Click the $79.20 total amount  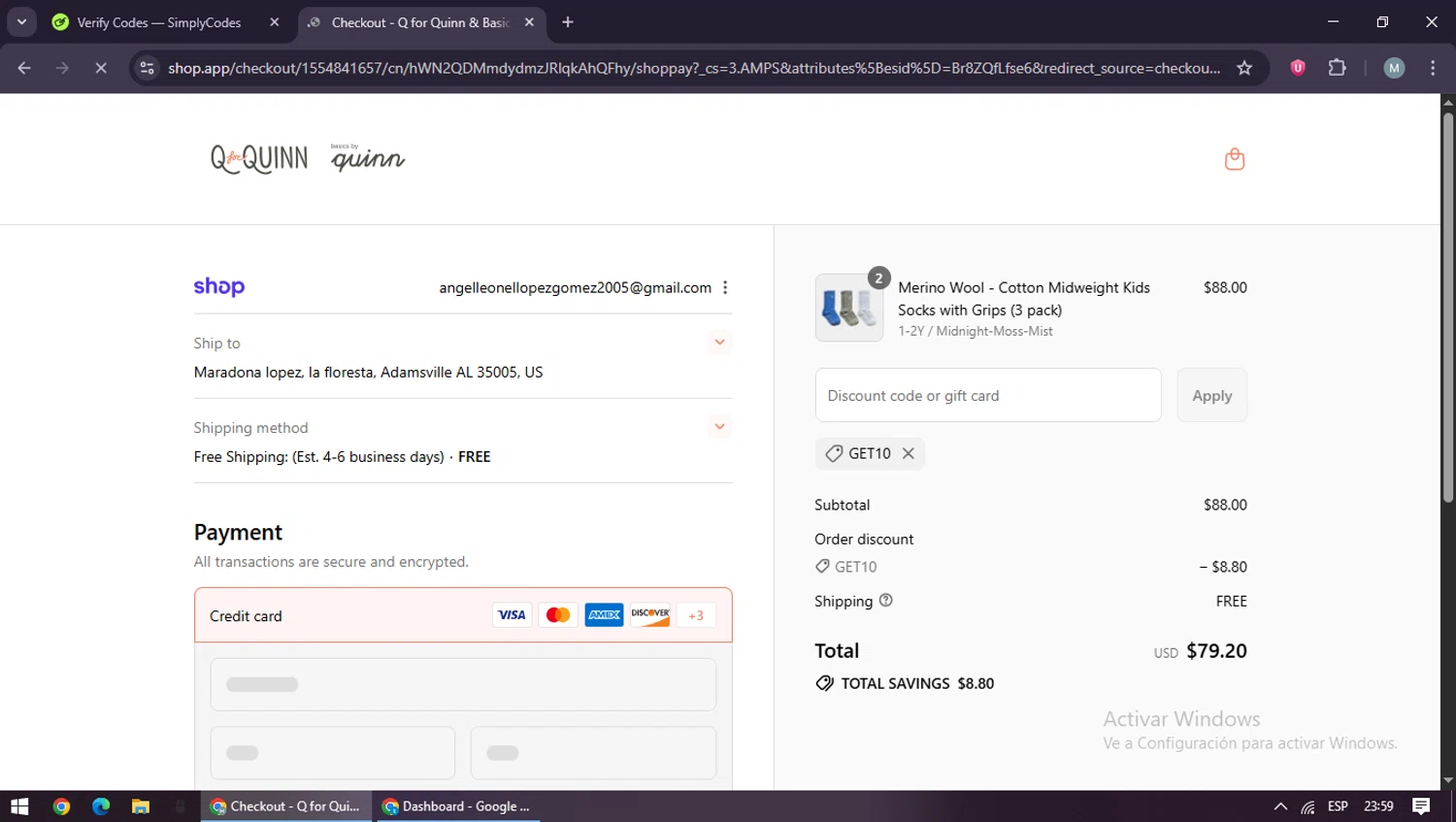(1216, 651)
